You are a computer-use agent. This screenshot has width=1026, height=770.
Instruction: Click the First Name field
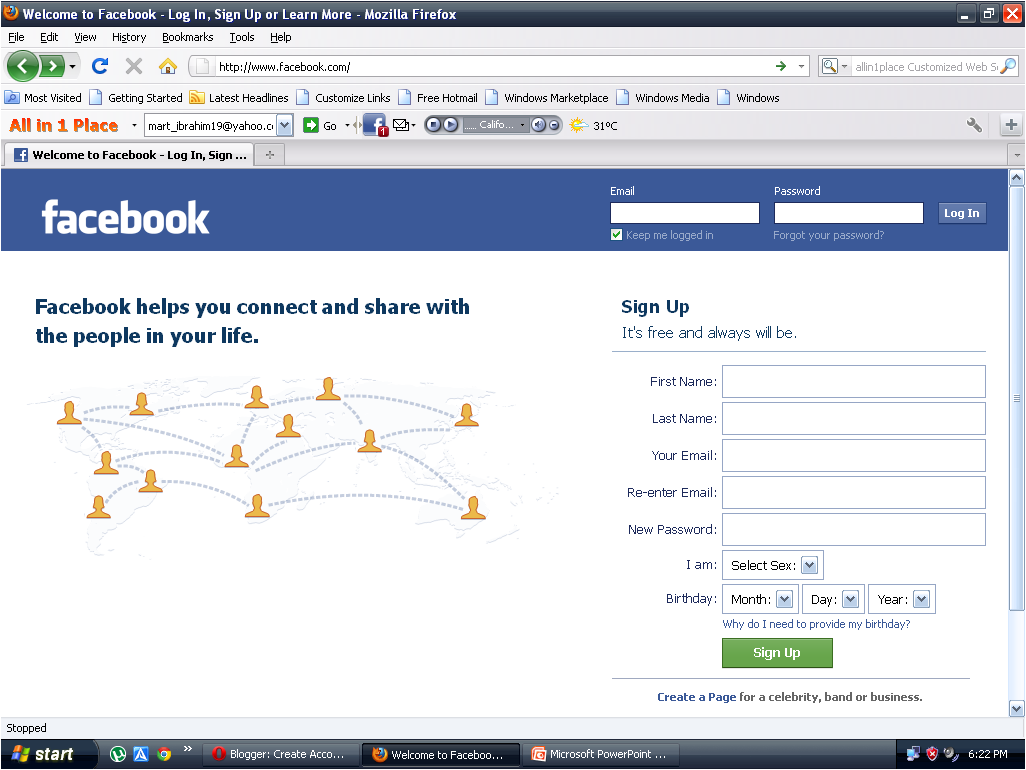pos(853,381)
